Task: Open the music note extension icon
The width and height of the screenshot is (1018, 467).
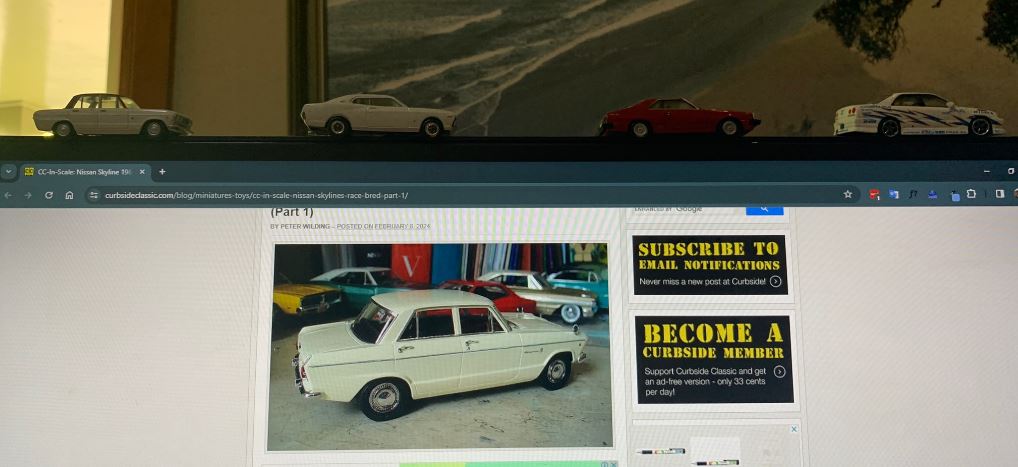Action: coord(913,194)
